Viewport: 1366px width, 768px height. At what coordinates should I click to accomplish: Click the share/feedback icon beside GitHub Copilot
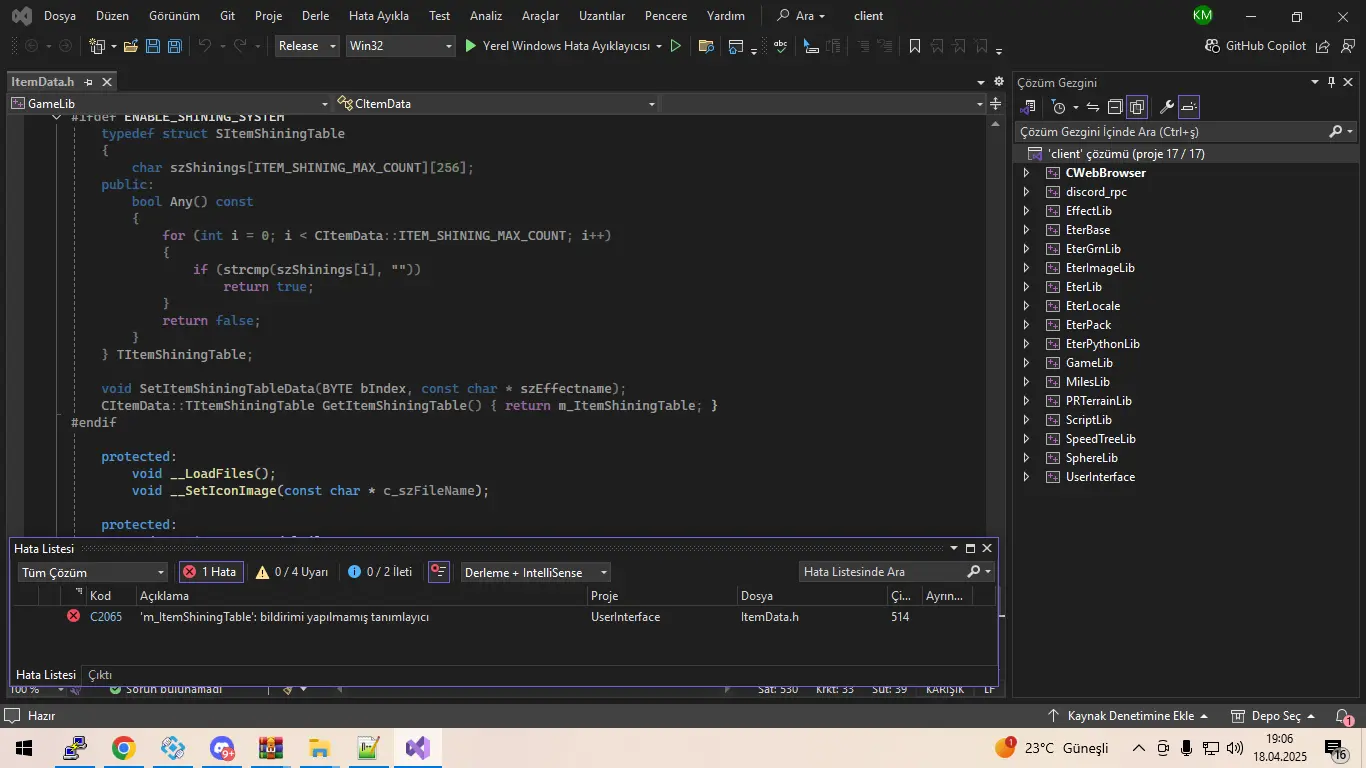[x=1322, y=46]
